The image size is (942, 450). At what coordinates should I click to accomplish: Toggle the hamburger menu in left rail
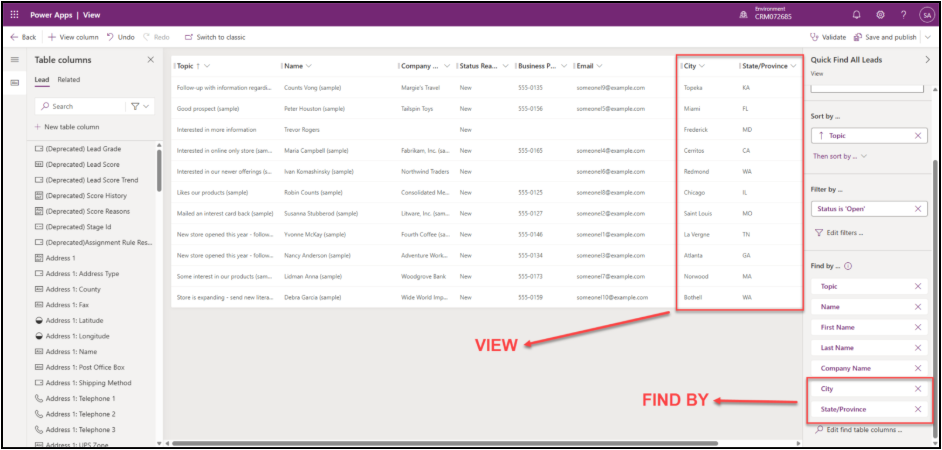(14, 60)
